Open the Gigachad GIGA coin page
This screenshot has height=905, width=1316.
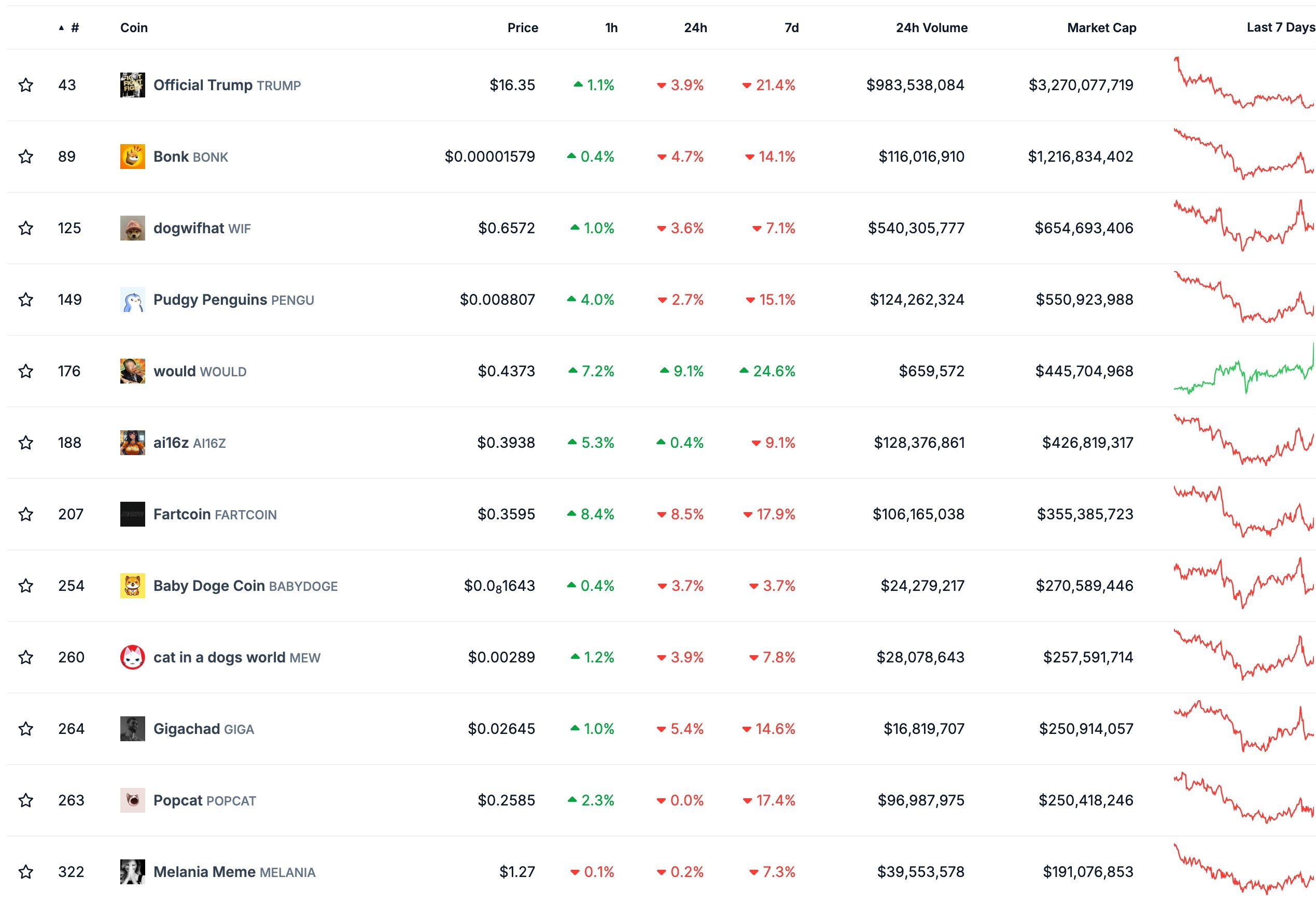[x=203, y=729]
